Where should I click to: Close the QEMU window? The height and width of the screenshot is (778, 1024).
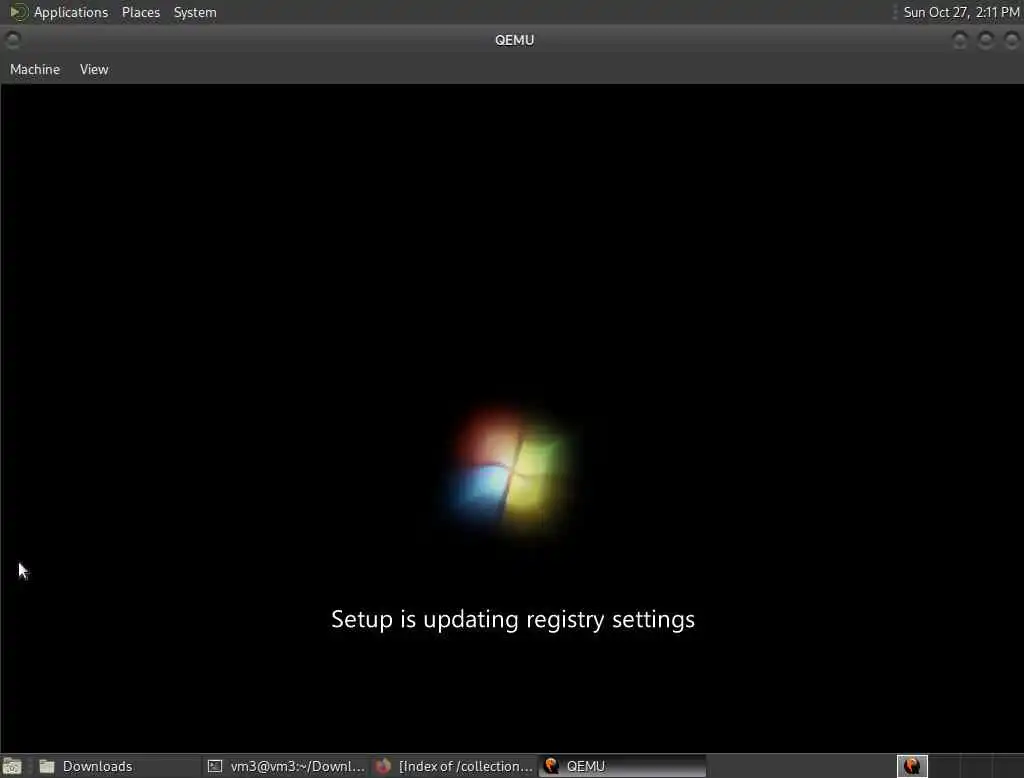pos(1011,40)
